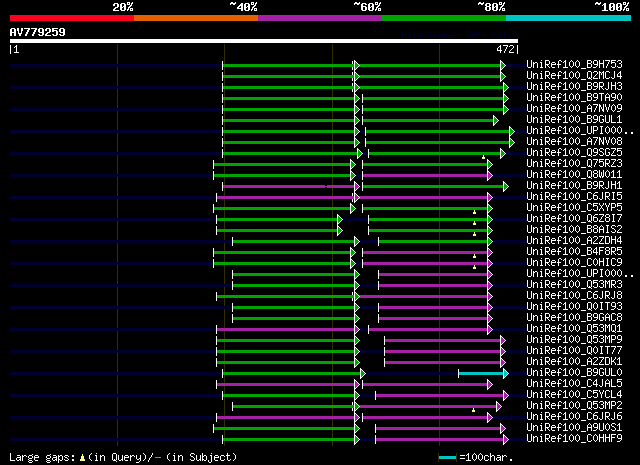Click the UniRef100_B9GUL1 hit name
This screenshot has width=640, height=465.
coord(574,120)
